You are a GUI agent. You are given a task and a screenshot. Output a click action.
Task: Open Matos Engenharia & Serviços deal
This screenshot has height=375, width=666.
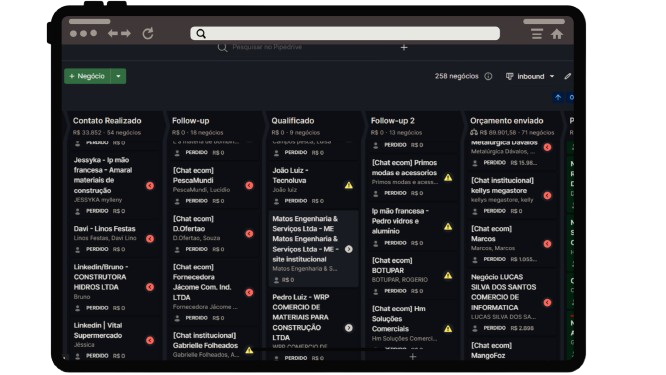click(312, 248)
